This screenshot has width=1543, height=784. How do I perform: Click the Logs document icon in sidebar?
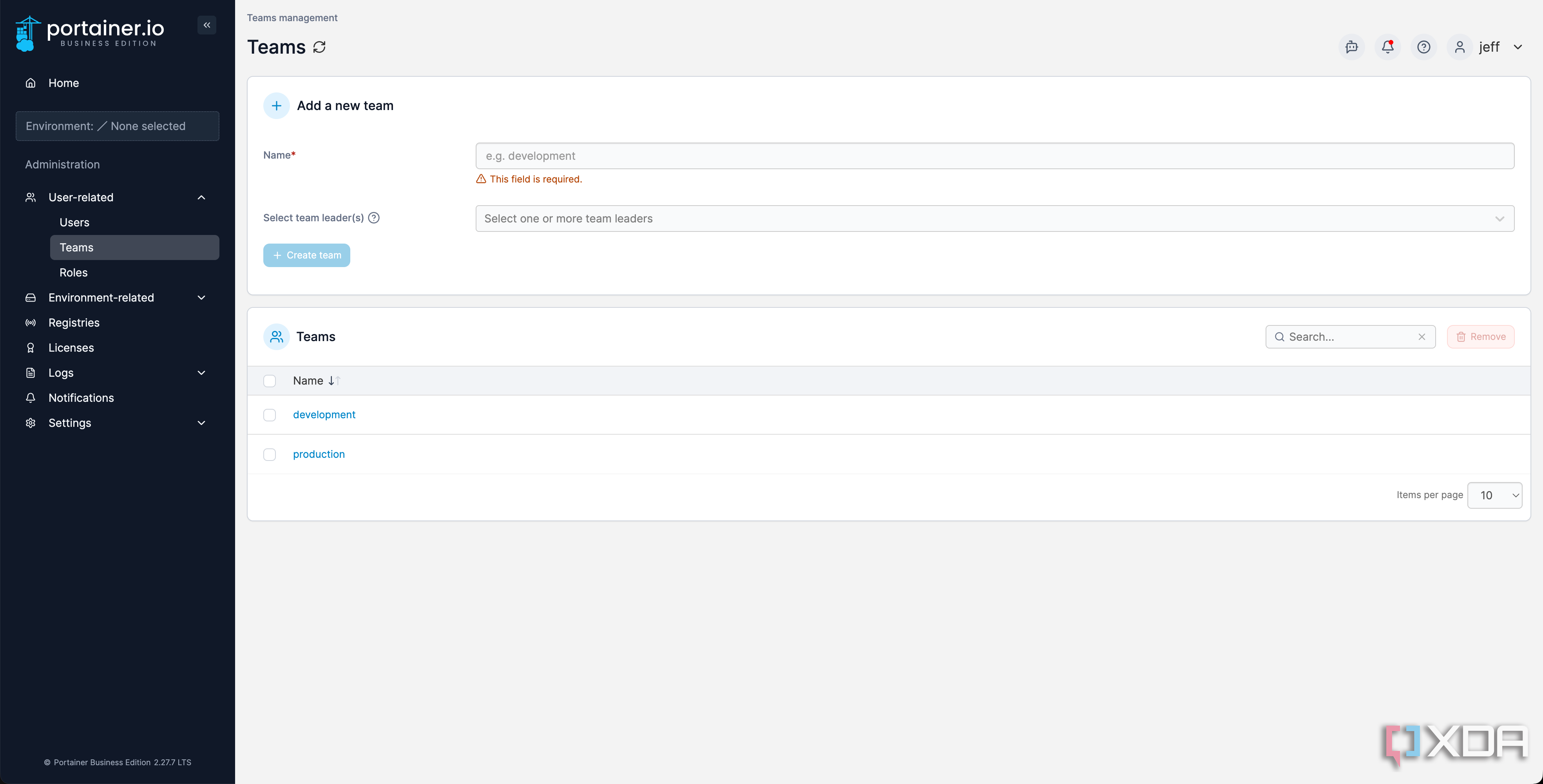[x=31, y=373]
